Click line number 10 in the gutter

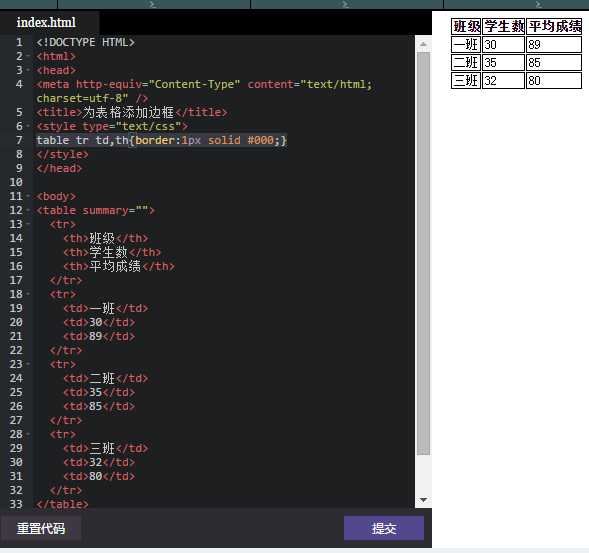[16, 182]
